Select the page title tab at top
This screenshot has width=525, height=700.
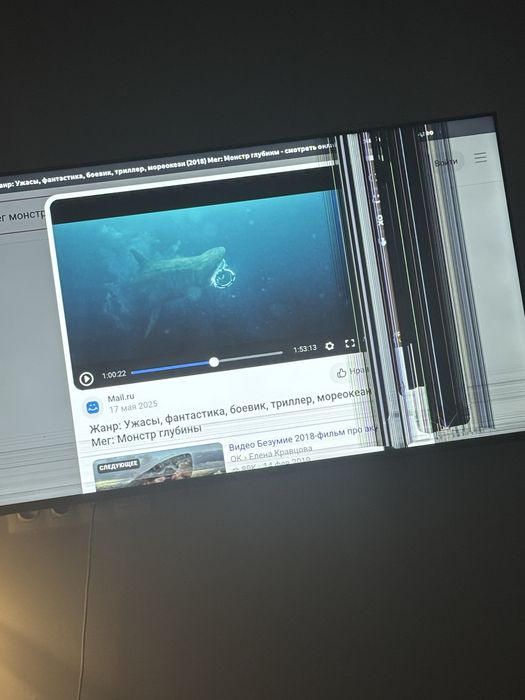click(x=167, y=169)
